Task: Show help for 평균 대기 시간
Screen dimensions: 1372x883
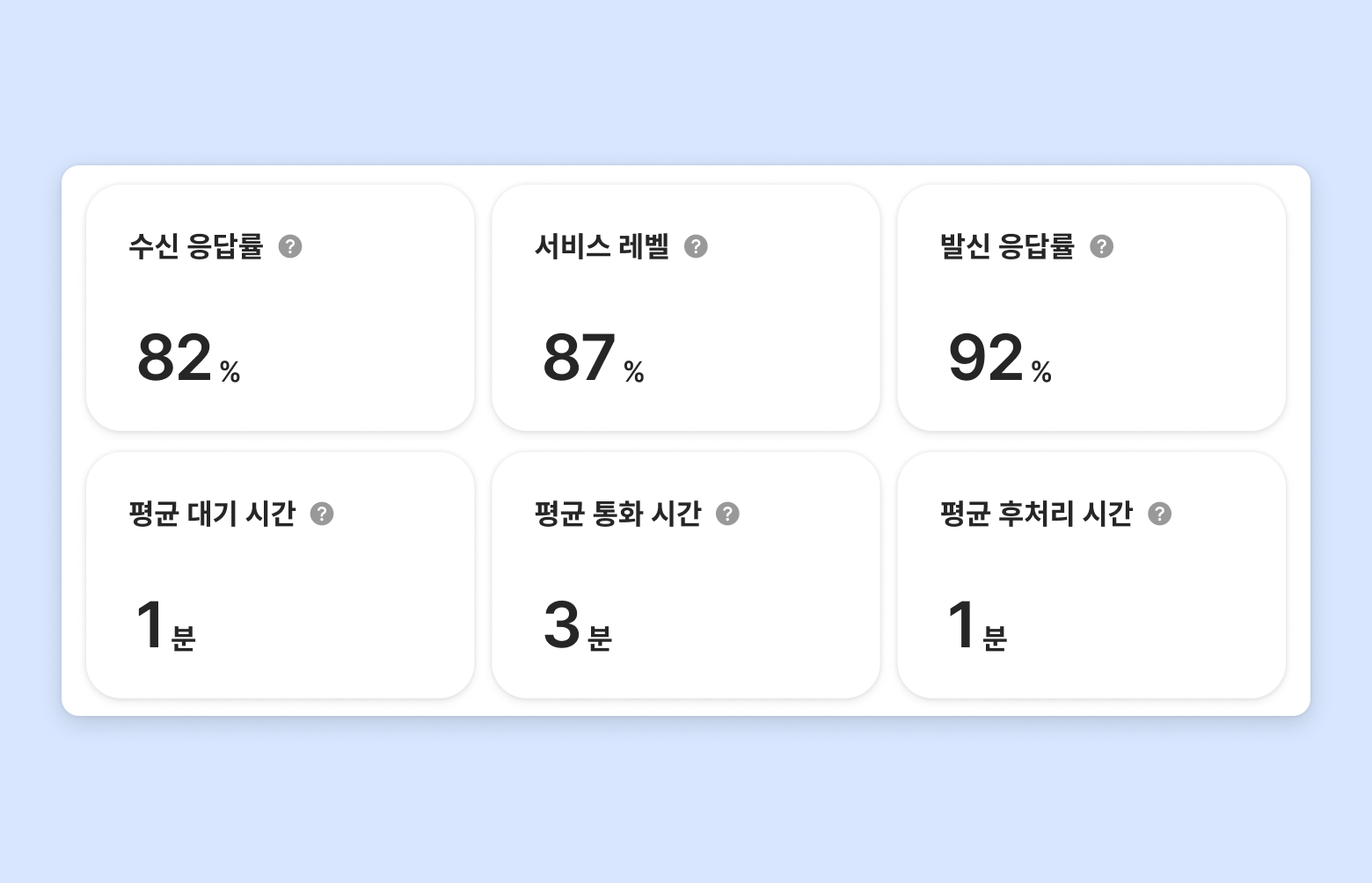Action: click(322, 514)
